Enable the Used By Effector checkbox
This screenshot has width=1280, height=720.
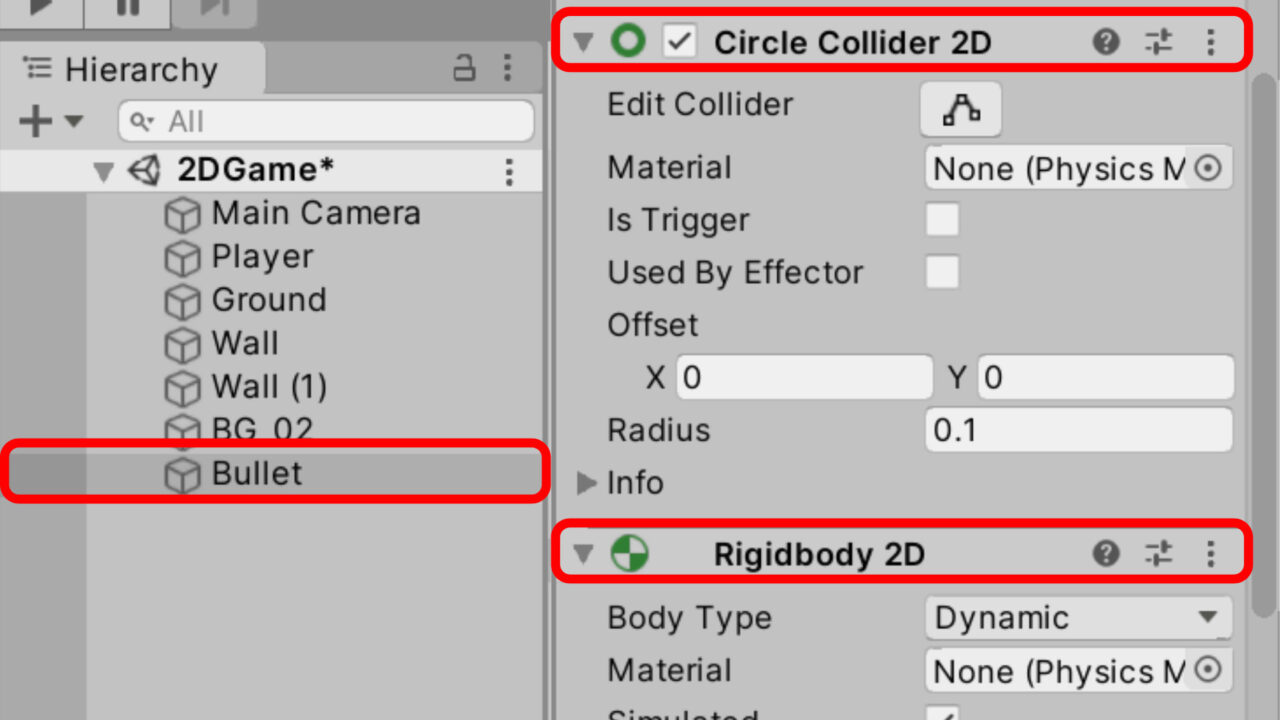click(942, 272)
